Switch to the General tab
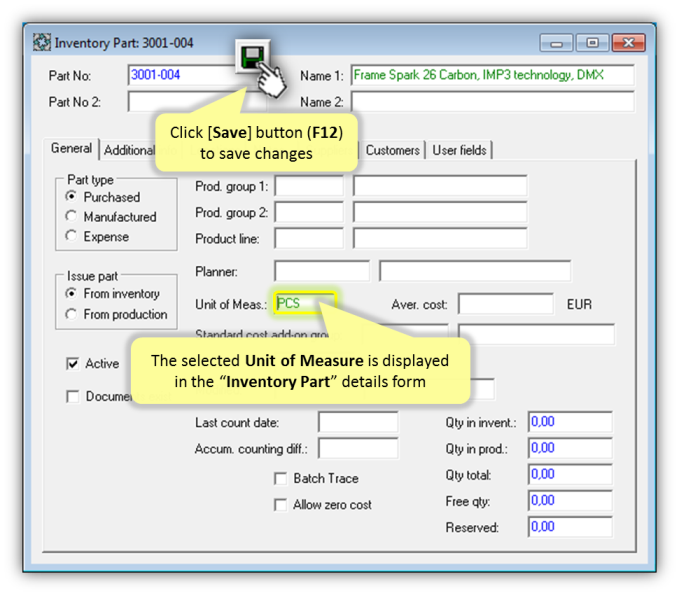The width and height of the screenshot is (679, 595). [x=72, y=149]
